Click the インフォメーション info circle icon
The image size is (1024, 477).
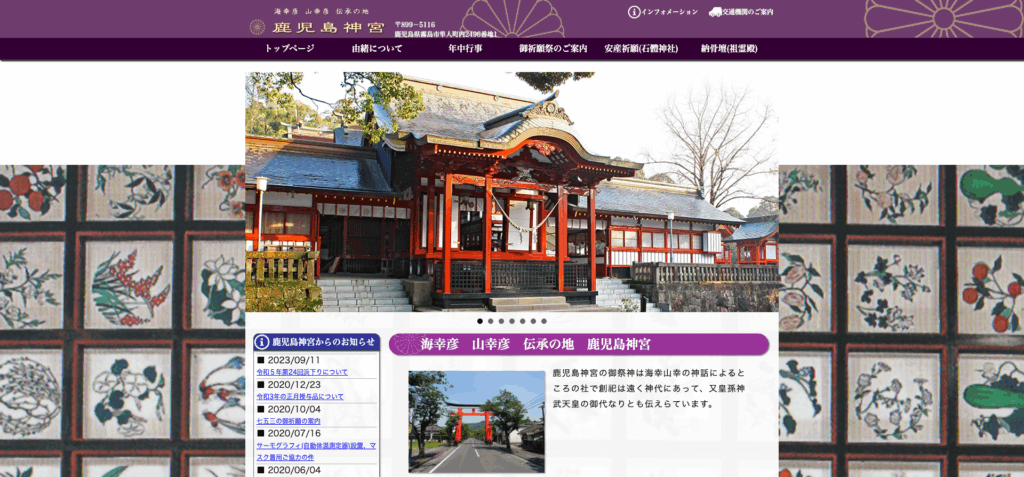(x=633, y=12)
